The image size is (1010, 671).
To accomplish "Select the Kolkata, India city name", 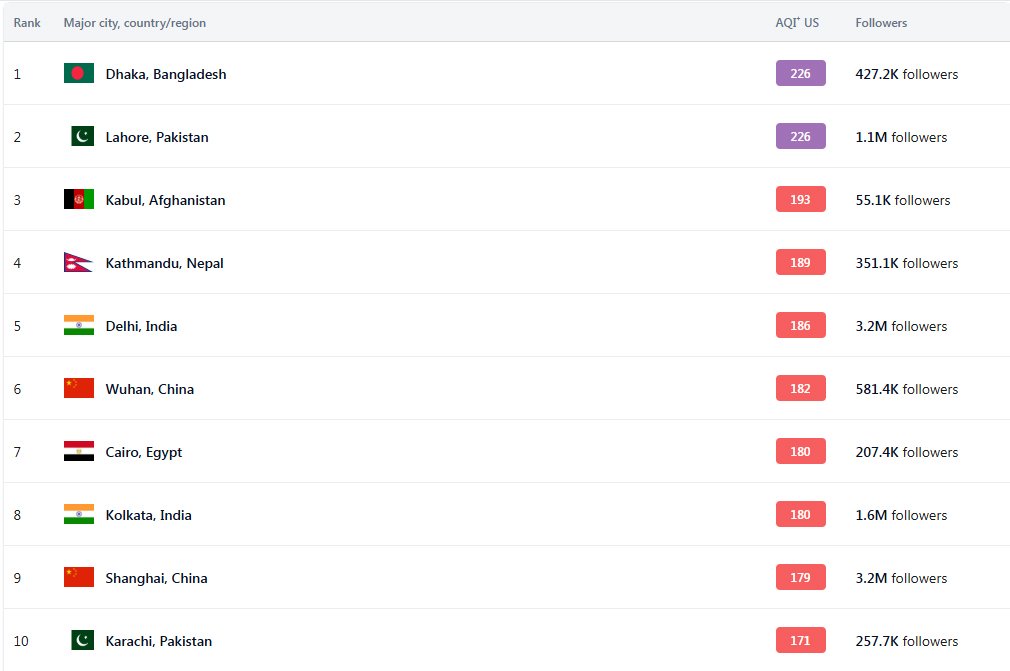I will [148, 515].
